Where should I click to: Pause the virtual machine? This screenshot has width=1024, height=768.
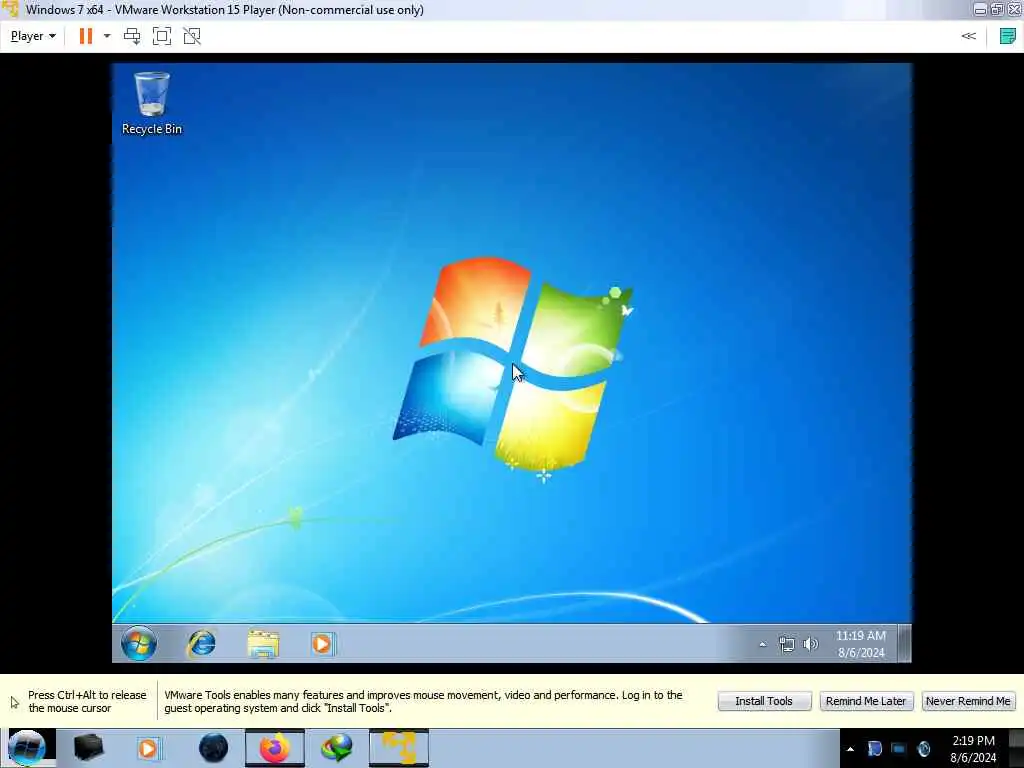tap(86, 36)
